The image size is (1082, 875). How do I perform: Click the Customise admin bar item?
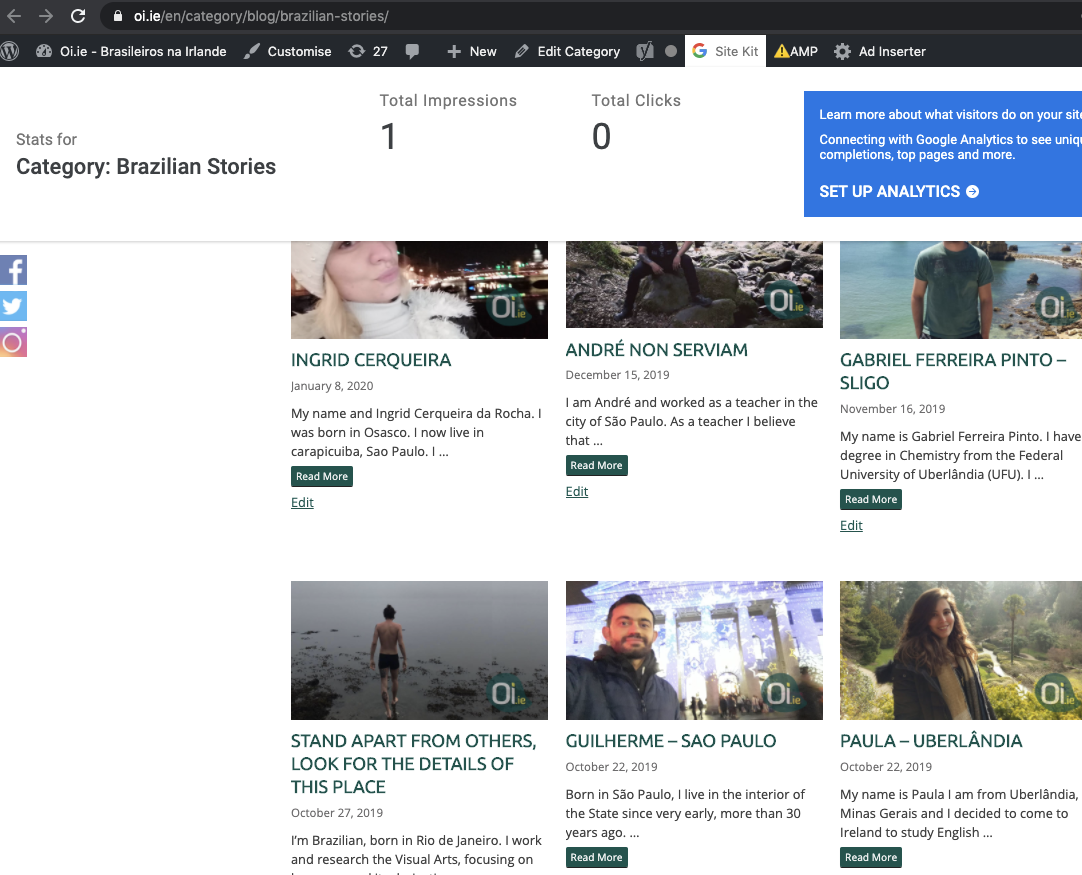pyautogui.click(x=288, y=51)
